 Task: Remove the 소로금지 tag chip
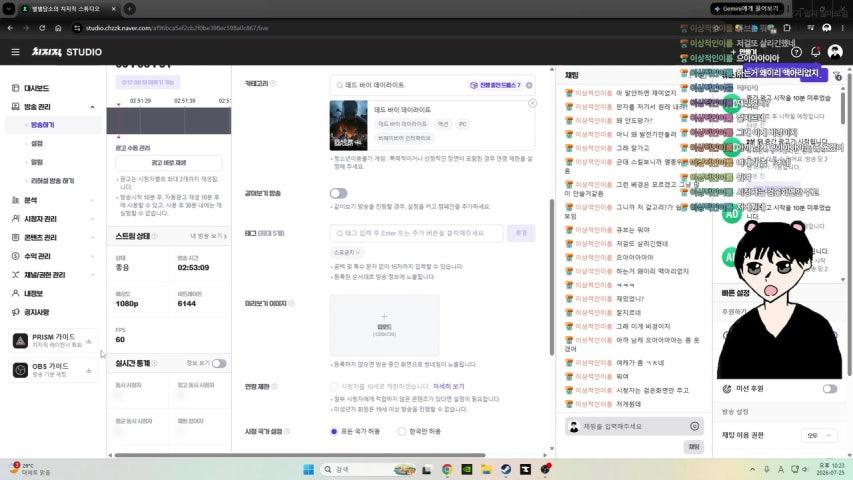point(358,253)
